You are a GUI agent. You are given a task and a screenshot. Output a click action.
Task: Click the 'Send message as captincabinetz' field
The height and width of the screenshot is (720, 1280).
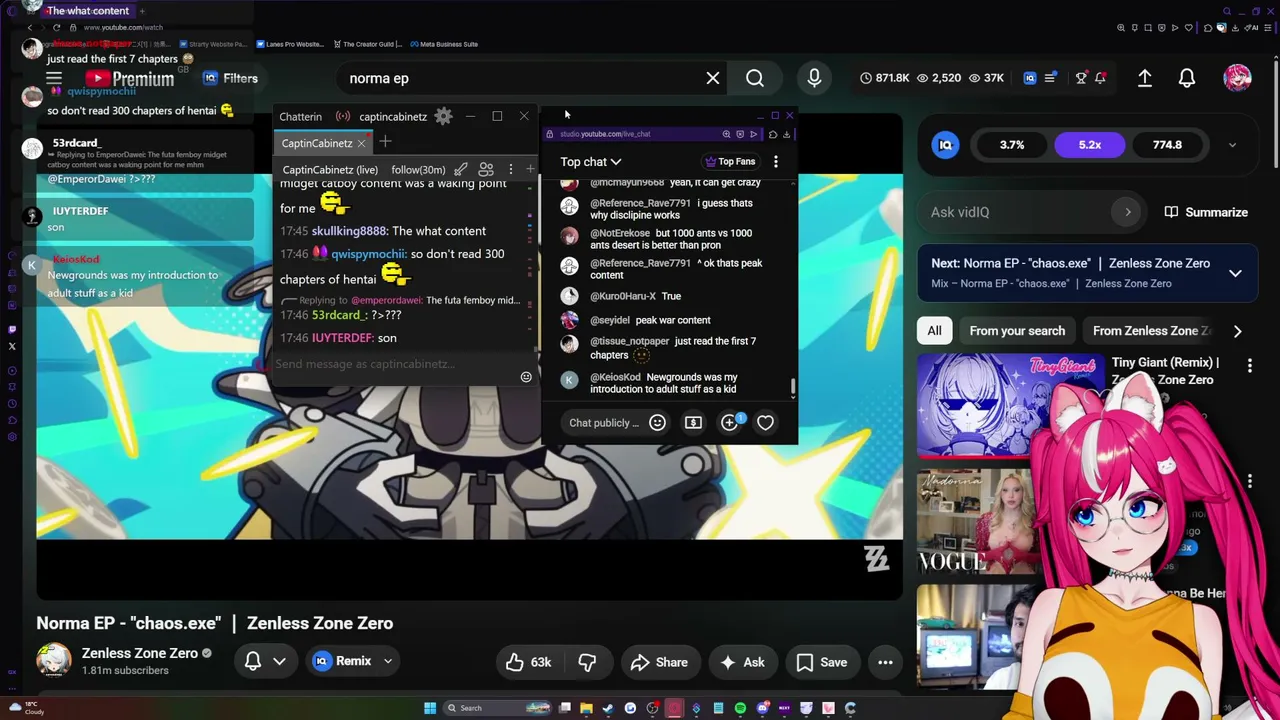(395, 364)
